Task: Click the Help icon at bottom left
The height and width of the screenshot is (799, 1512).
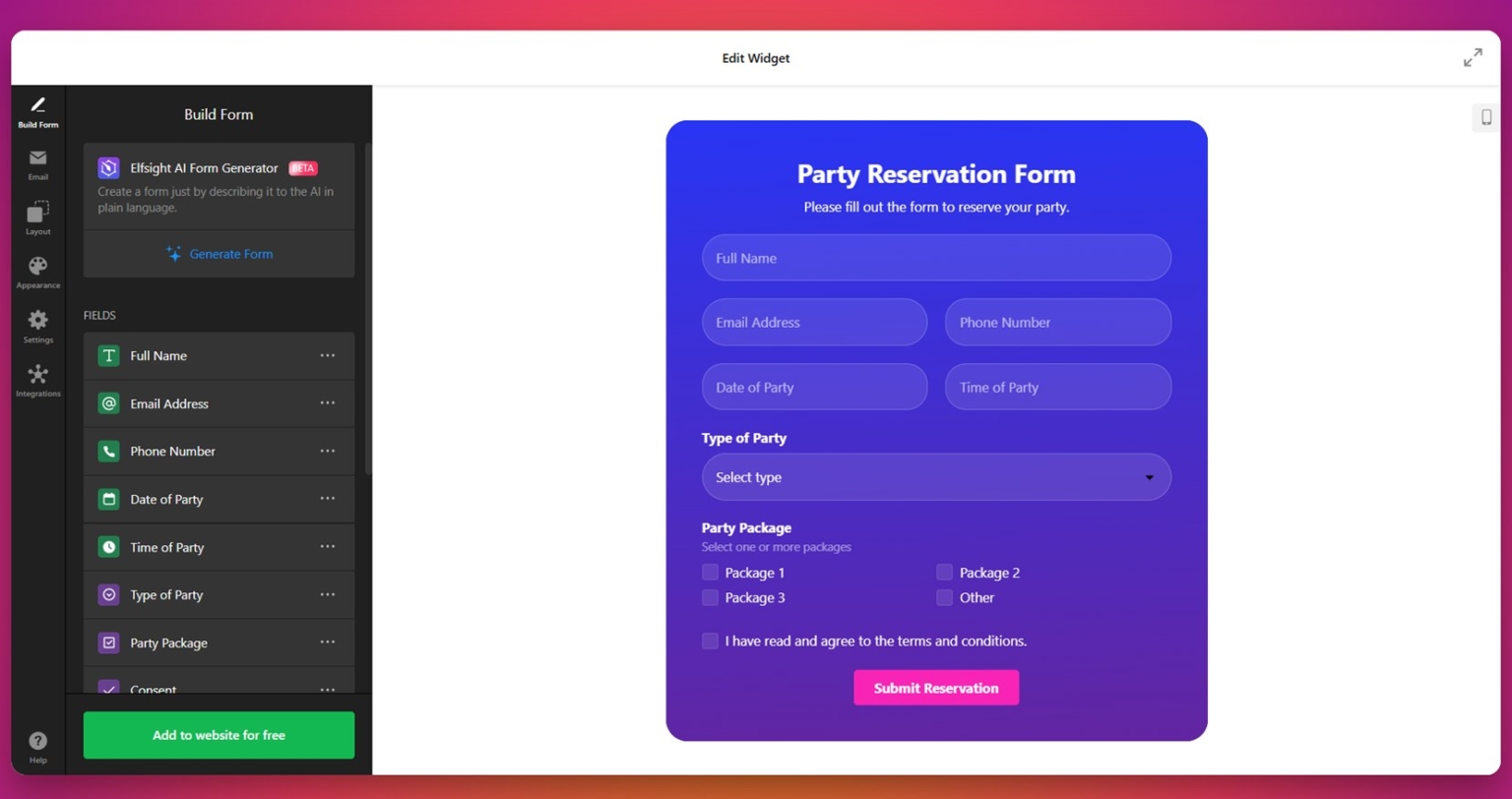Action: 37,744
